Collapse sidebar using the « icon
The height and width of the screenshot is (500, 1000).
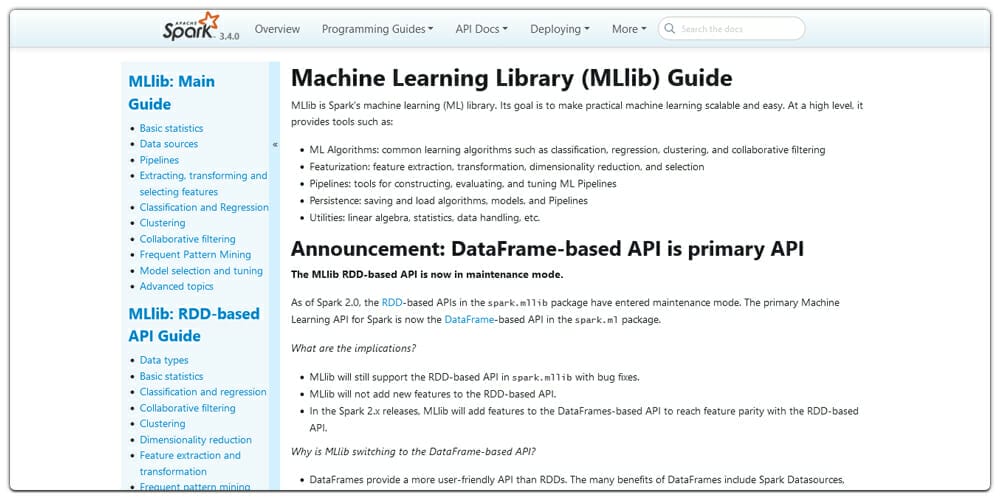click(275, 145)
